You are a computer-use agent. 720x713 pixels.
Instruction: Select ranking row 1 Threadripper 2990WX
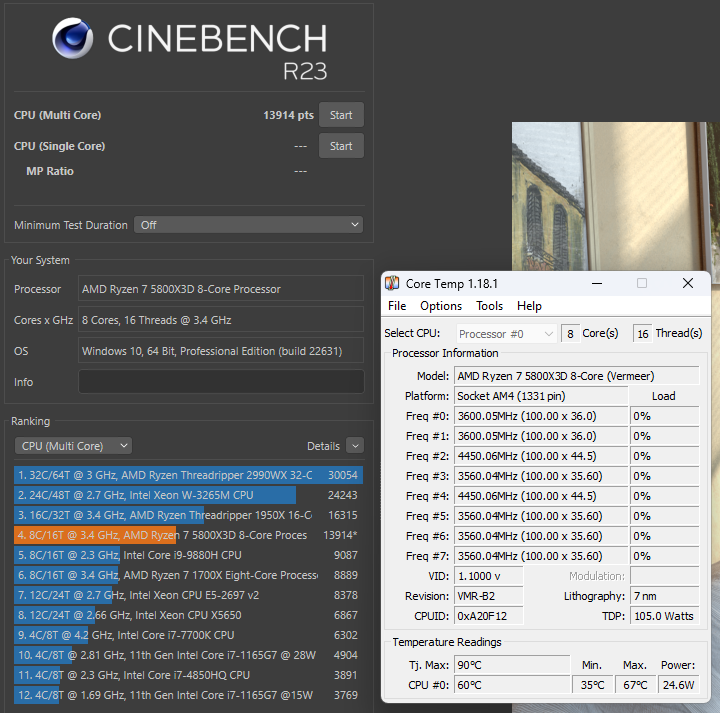(x=188, y=475)
